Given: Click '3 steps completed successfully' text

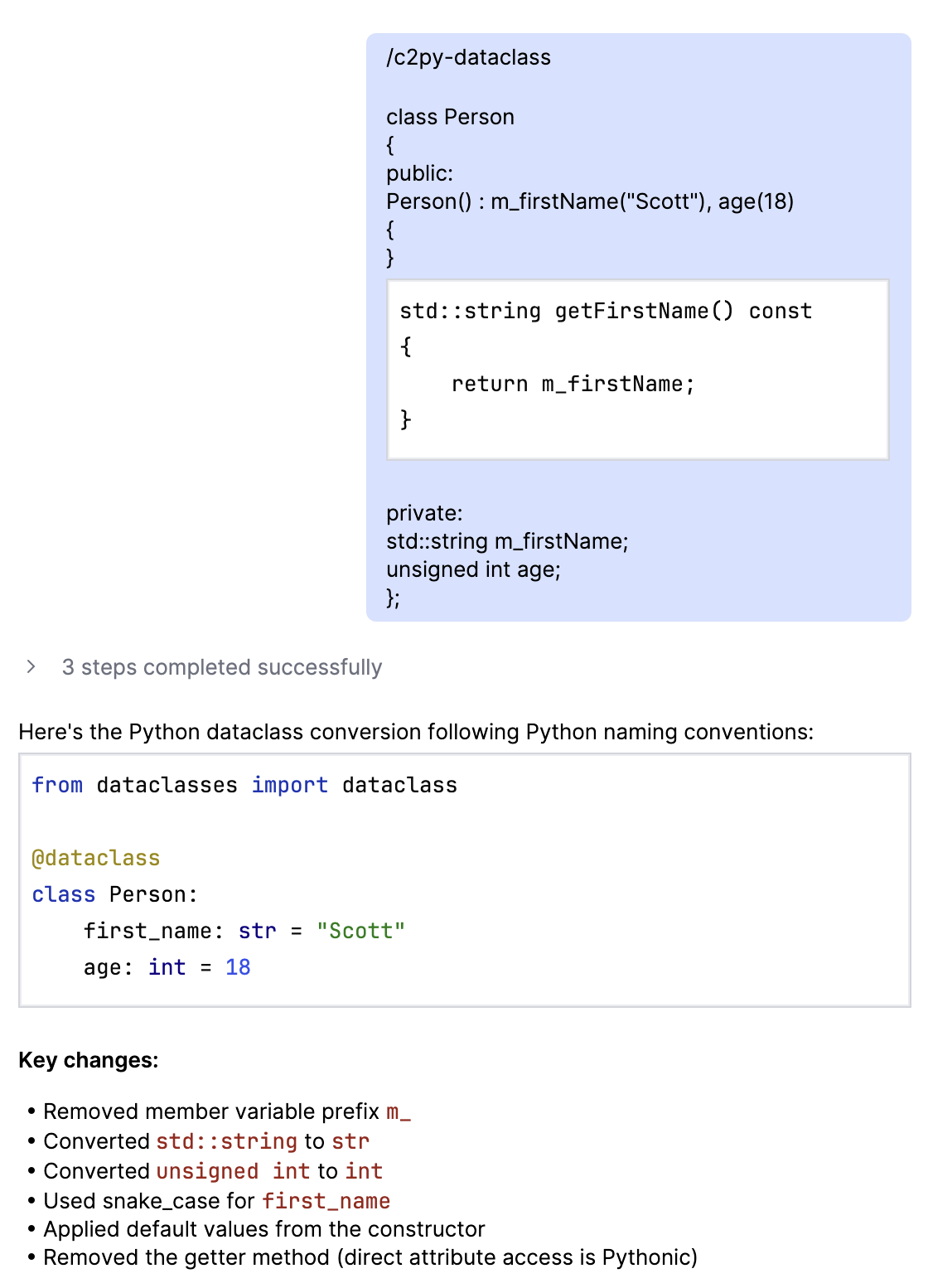Looking at the screenshot, I should pos(221,667).
